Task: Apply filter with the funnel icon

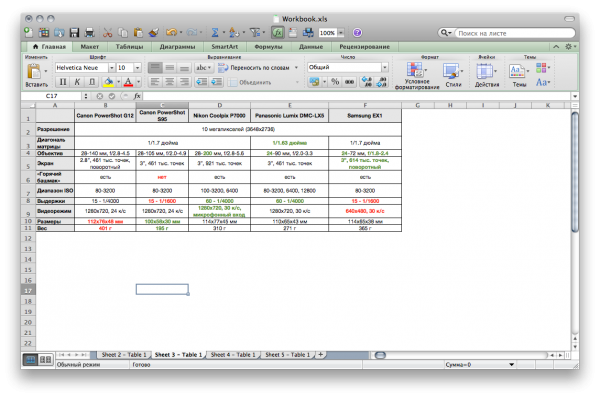Action: (x=255, y=33)
